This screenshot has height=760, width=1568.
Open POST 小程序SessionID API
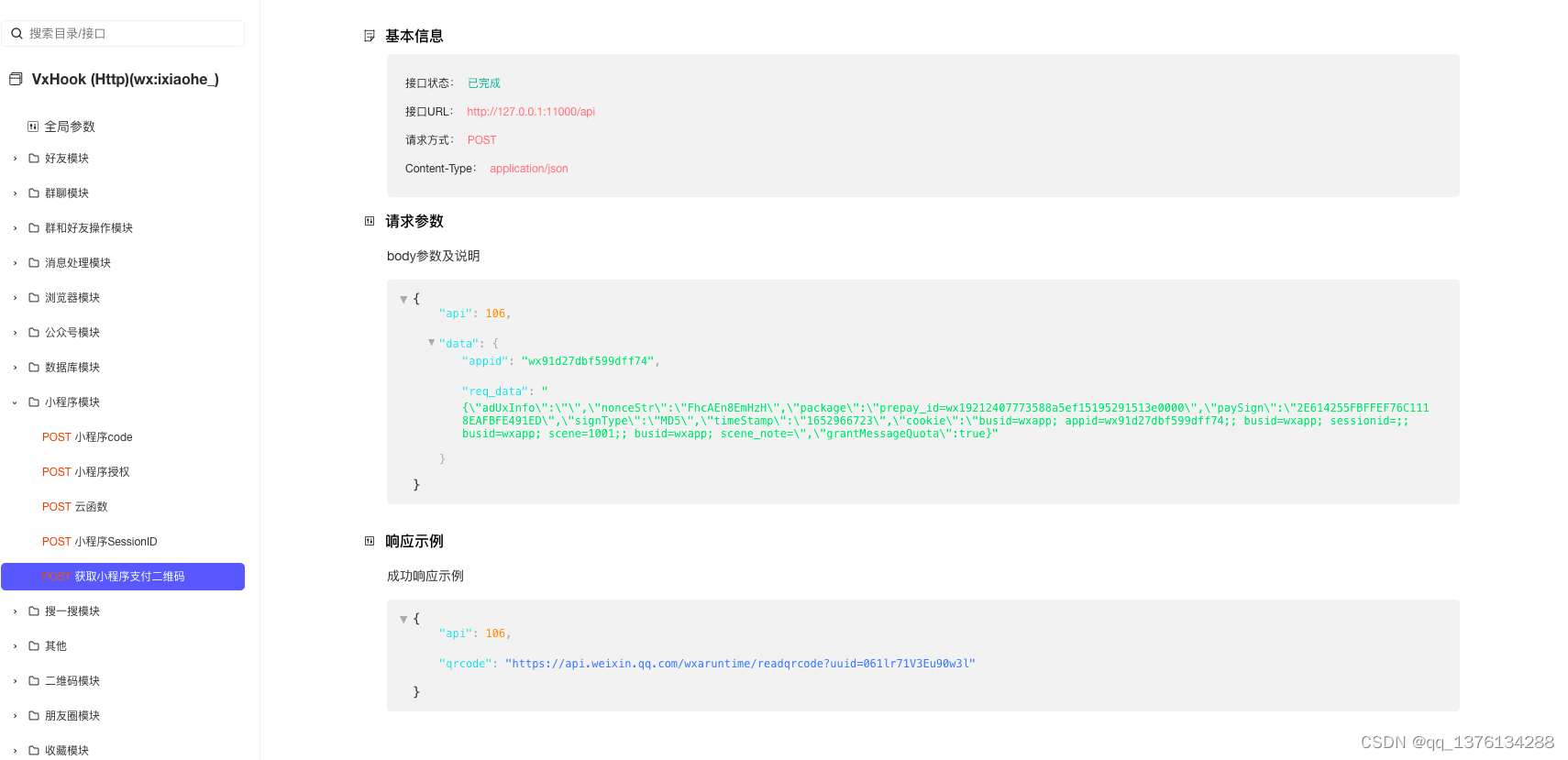pos(100,542)
